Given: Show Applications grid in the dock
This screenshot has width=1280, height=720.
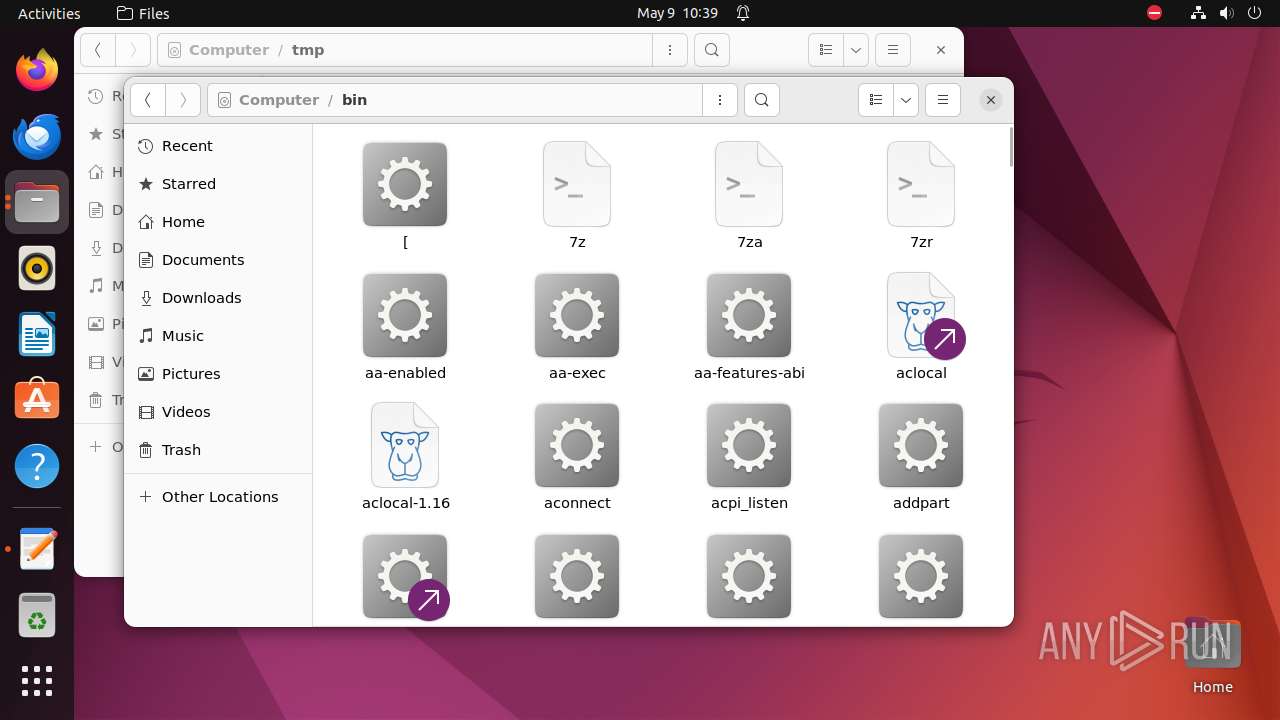Looking at the screenshot, I should (x=37, y=681).
